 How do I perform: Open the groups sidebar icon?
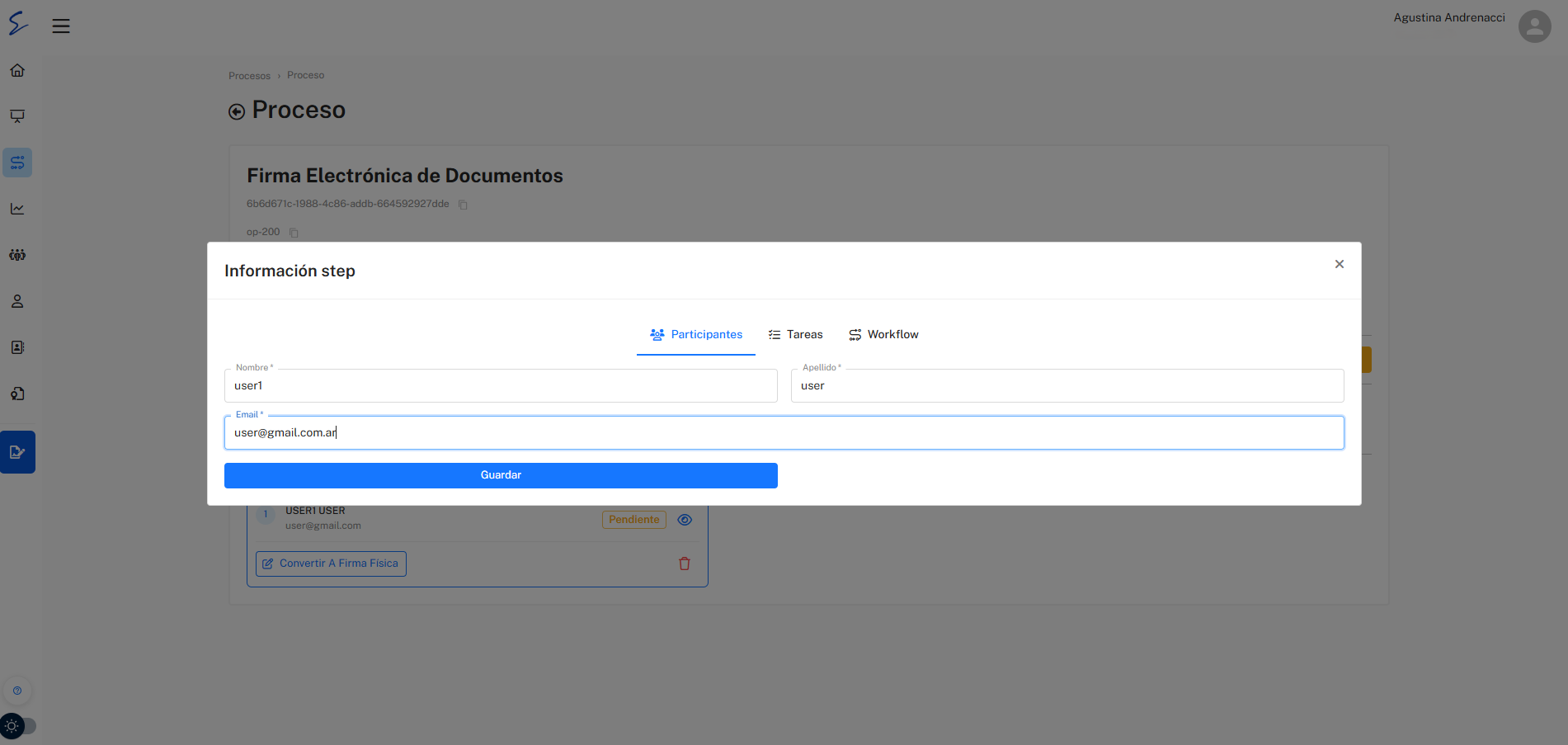(17, 255)
